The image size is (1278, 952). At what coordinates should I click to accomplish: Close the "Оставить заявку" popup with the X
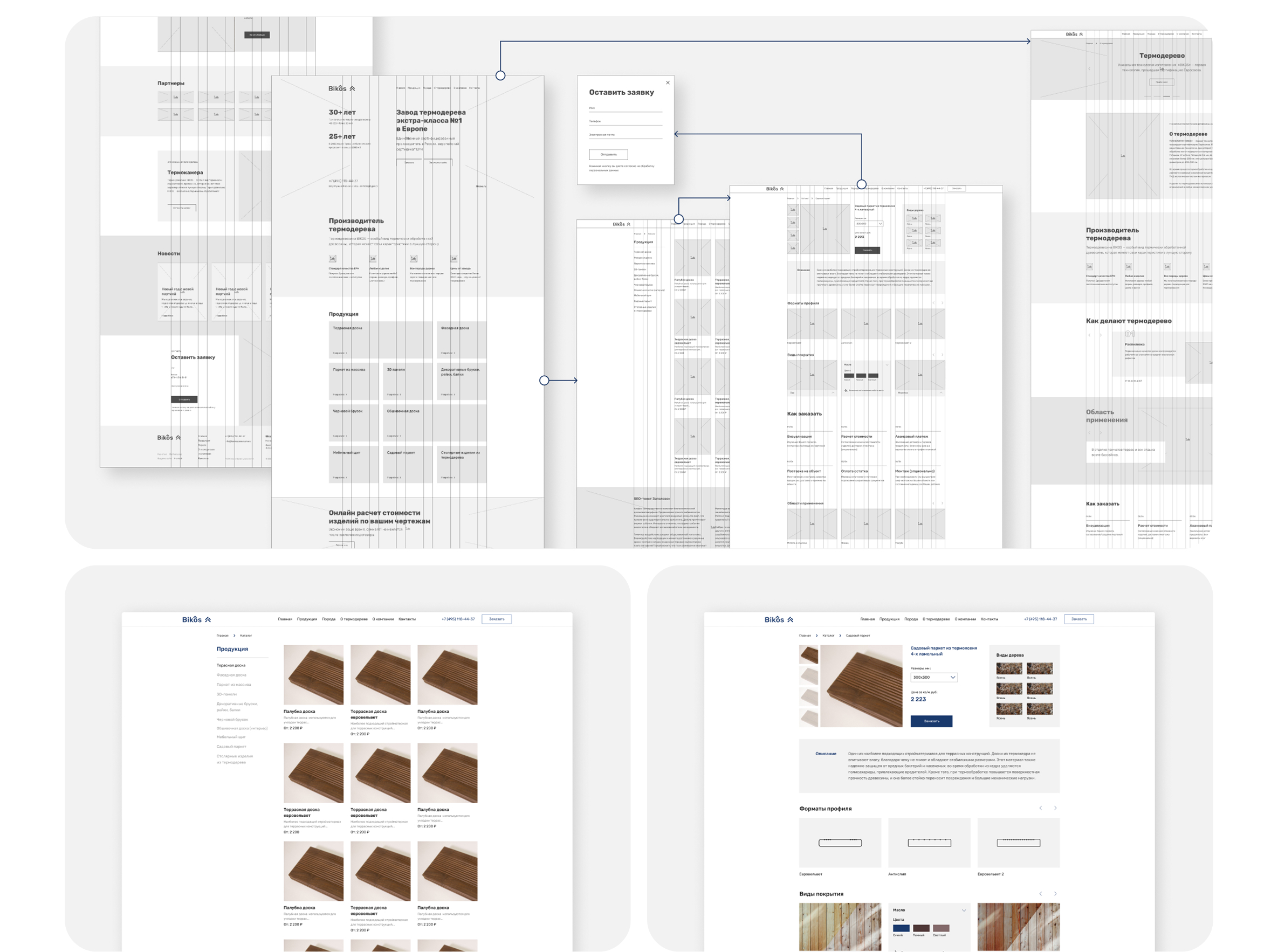pos(668,83)
